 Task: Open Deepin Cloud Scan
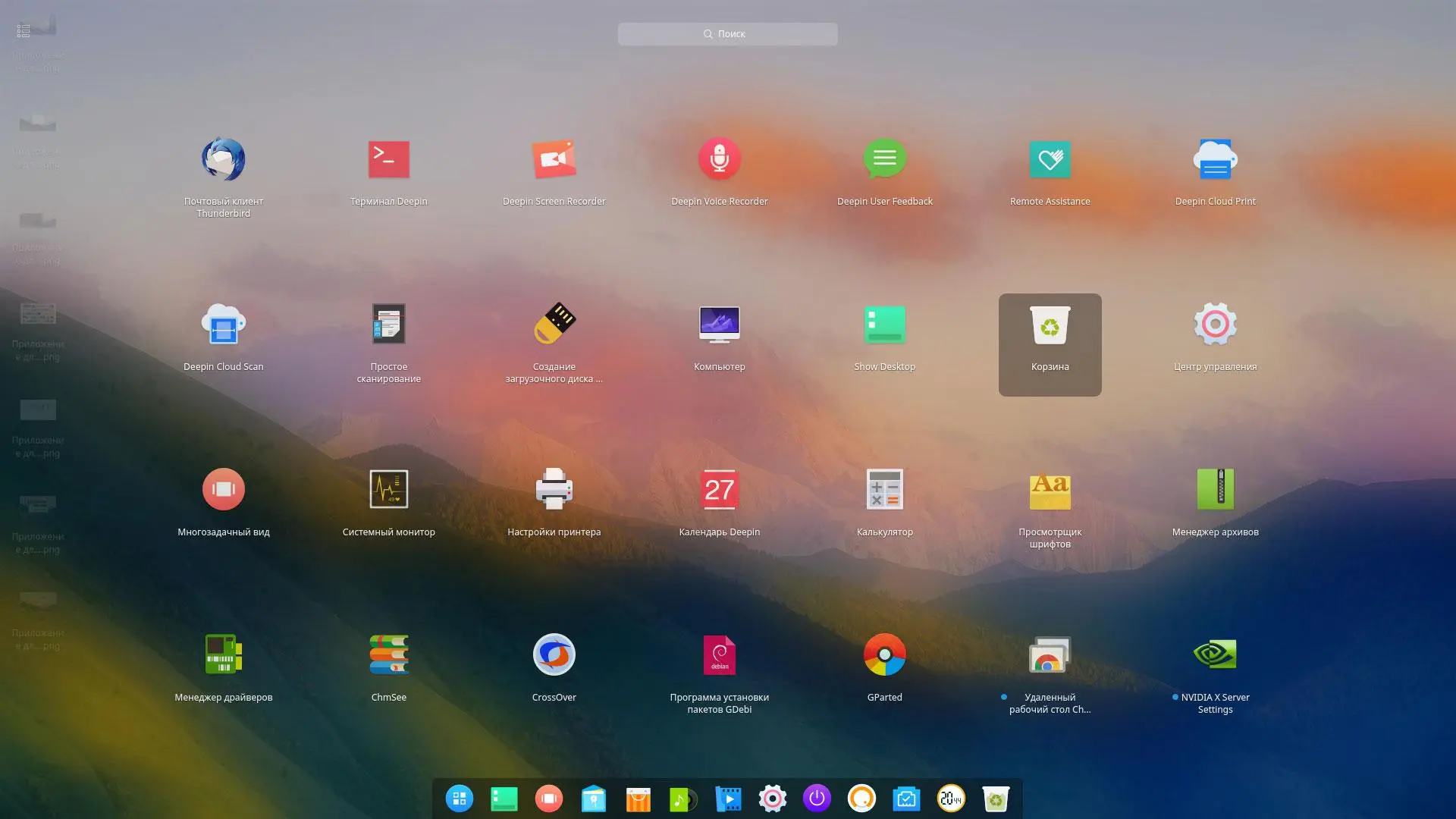tap(223, 325)
